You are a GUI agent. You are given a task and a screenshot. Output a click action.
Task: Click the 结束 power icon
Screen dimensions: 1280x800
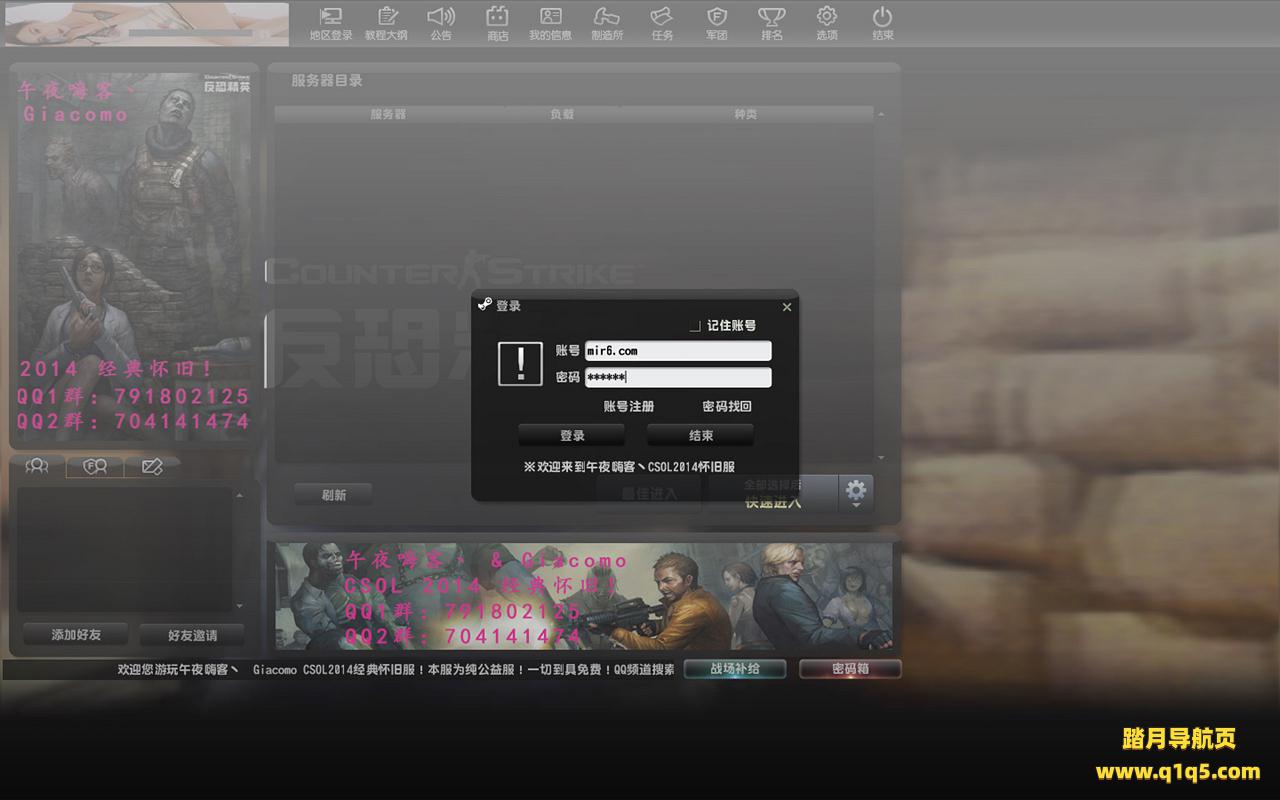882,17
